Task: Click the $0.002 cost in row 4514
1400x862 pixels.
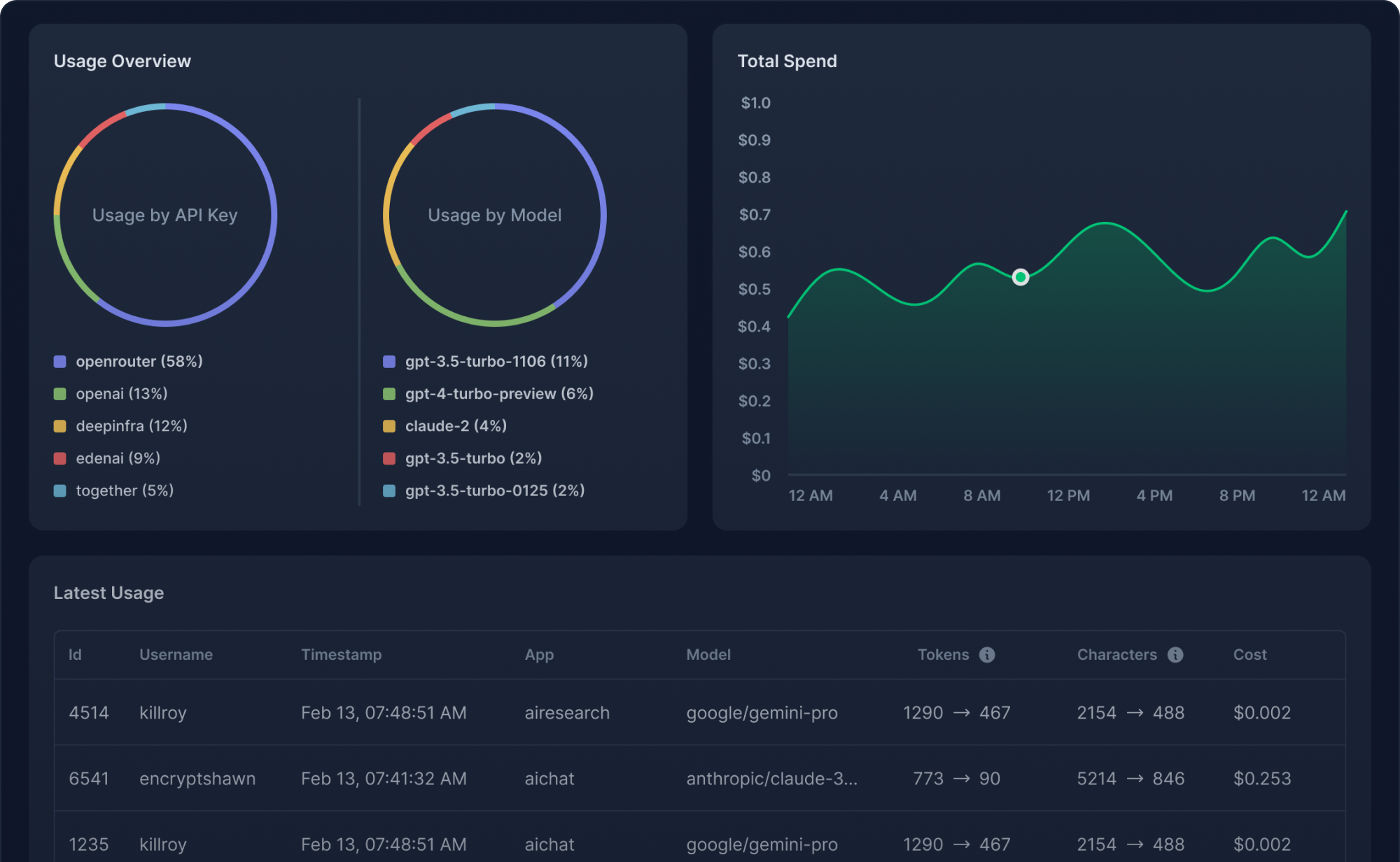Action: [1262, 713]
